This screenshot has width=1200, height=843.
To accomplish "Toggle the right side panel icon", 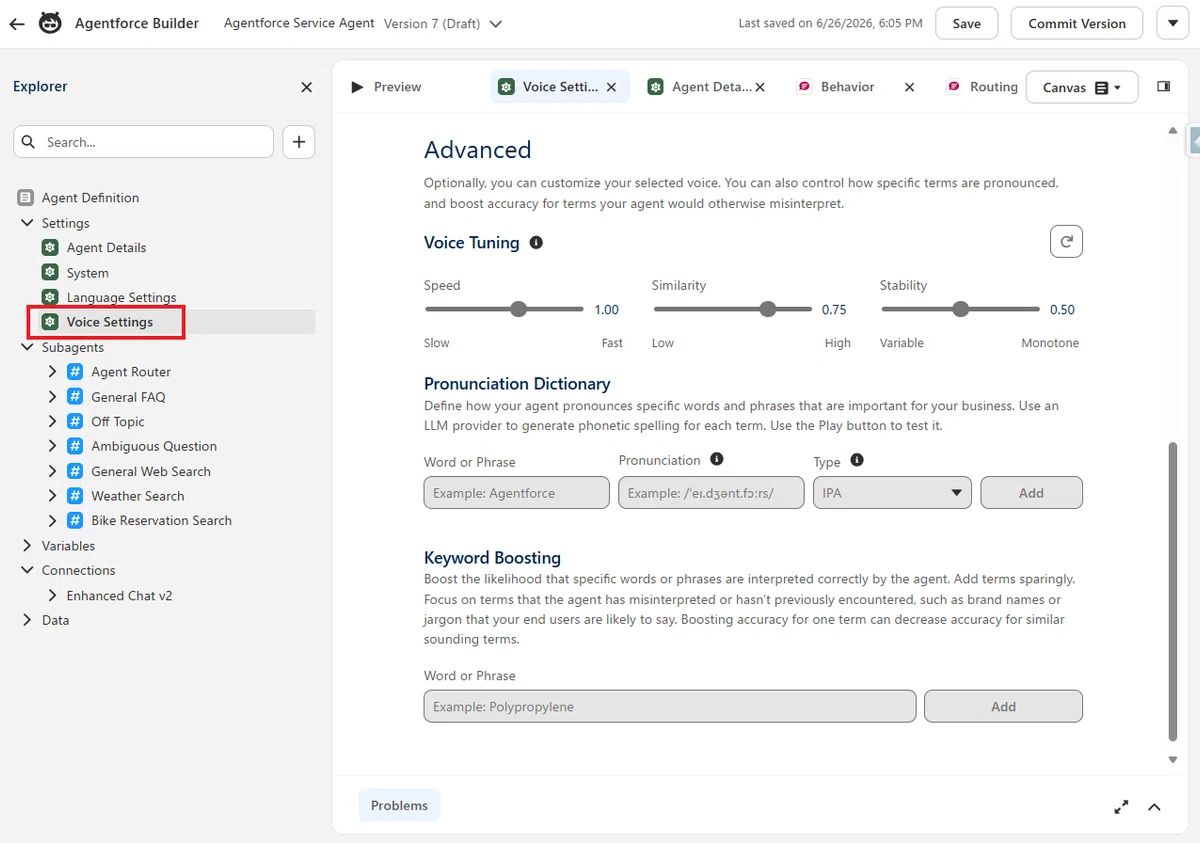I will [1164, 87].
